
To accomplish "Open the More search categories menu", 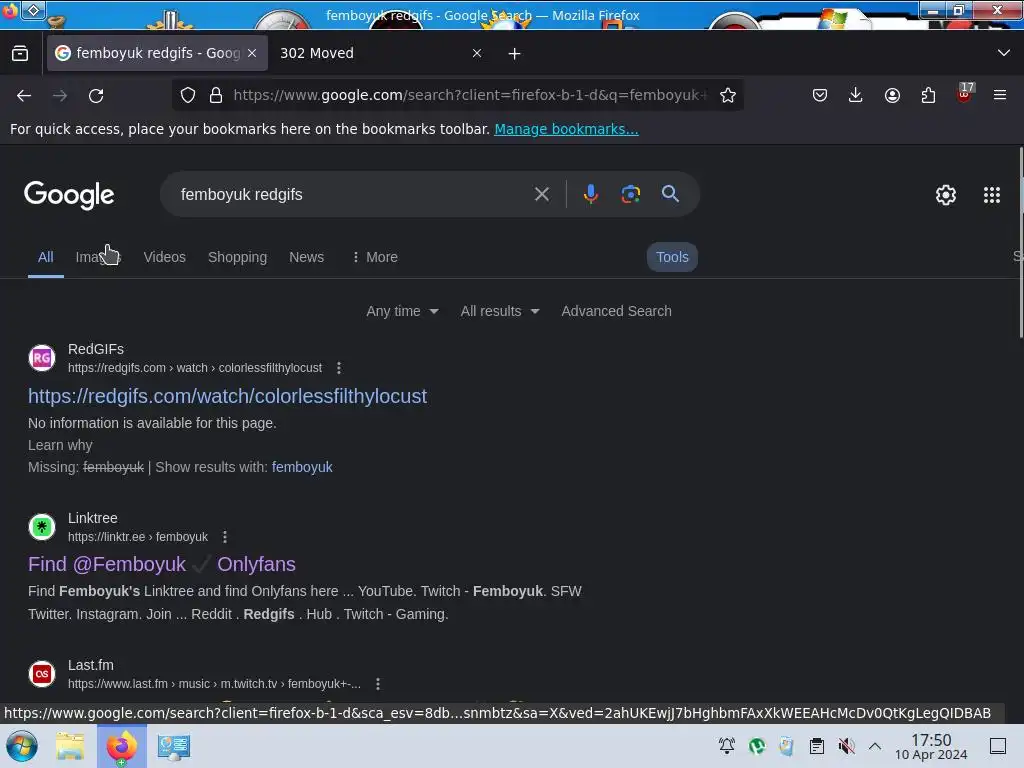I will [x=375, y=257].
